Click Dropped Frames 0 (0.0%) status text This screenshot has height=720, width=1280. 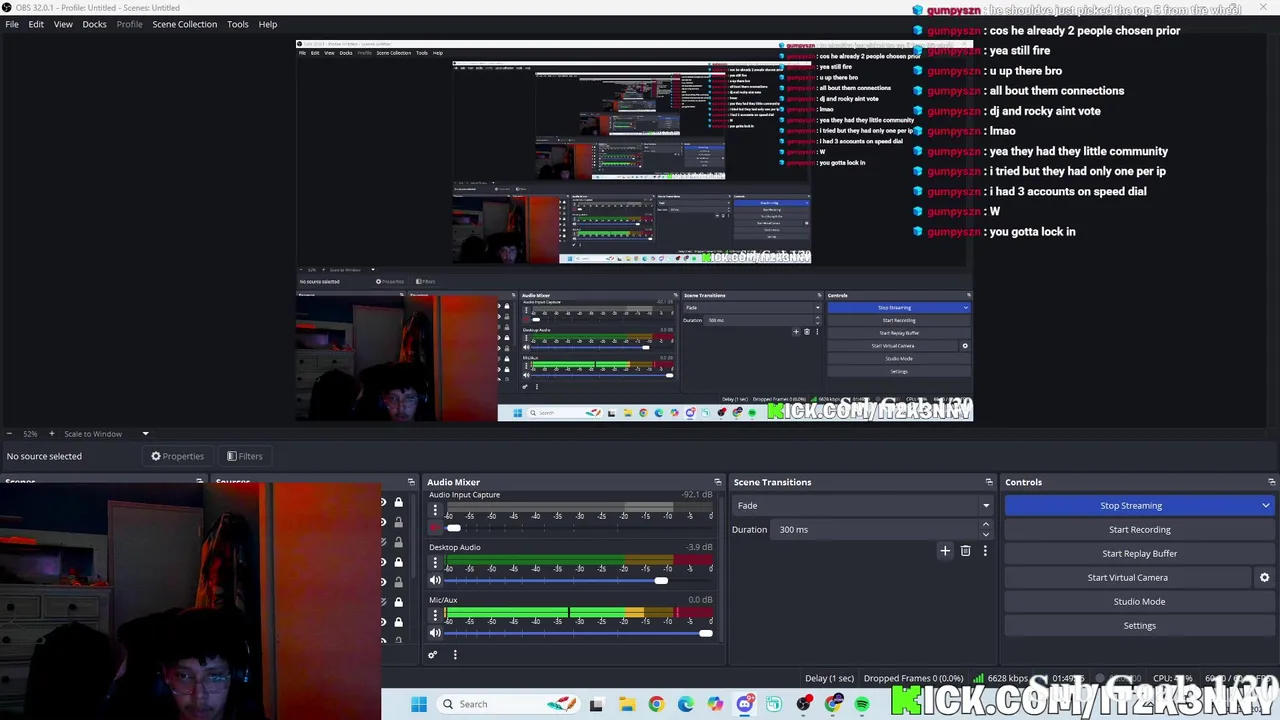click(913, 678)
